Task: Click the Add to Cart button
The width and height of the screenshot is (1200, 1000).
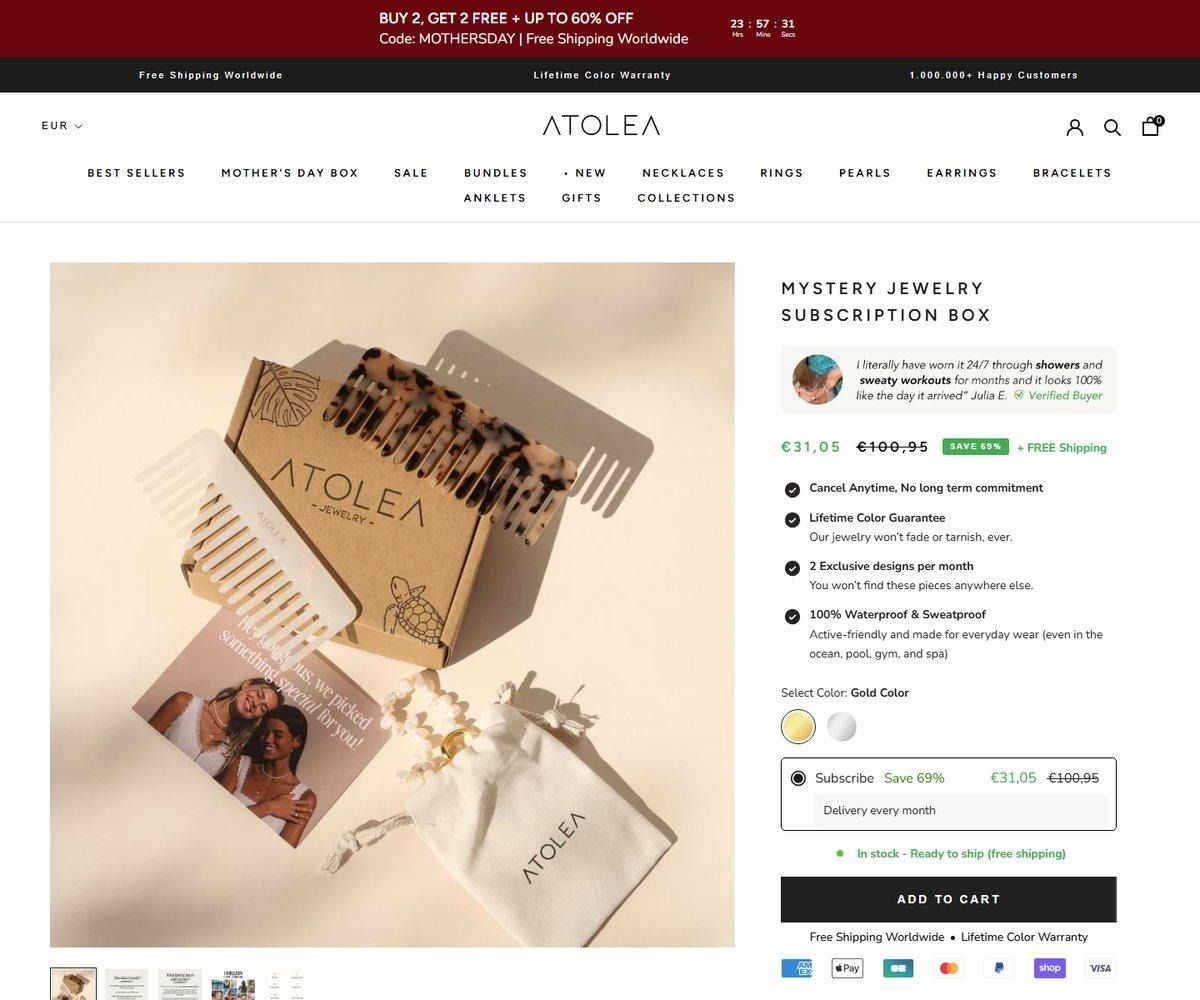Action: click(948, 899)
